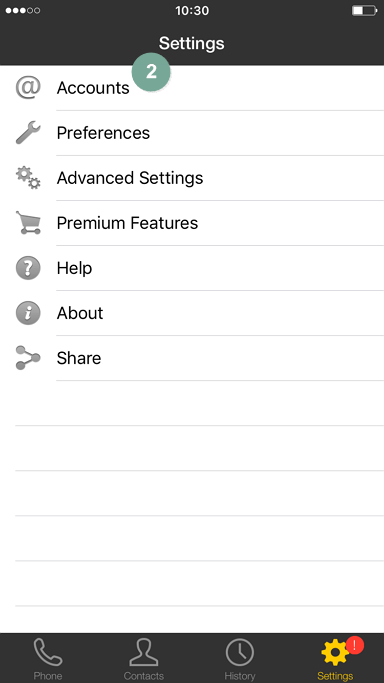Switch to the Contacts tab
The height and width of the screenshot is (683, 384).
[x=144, y=659]
